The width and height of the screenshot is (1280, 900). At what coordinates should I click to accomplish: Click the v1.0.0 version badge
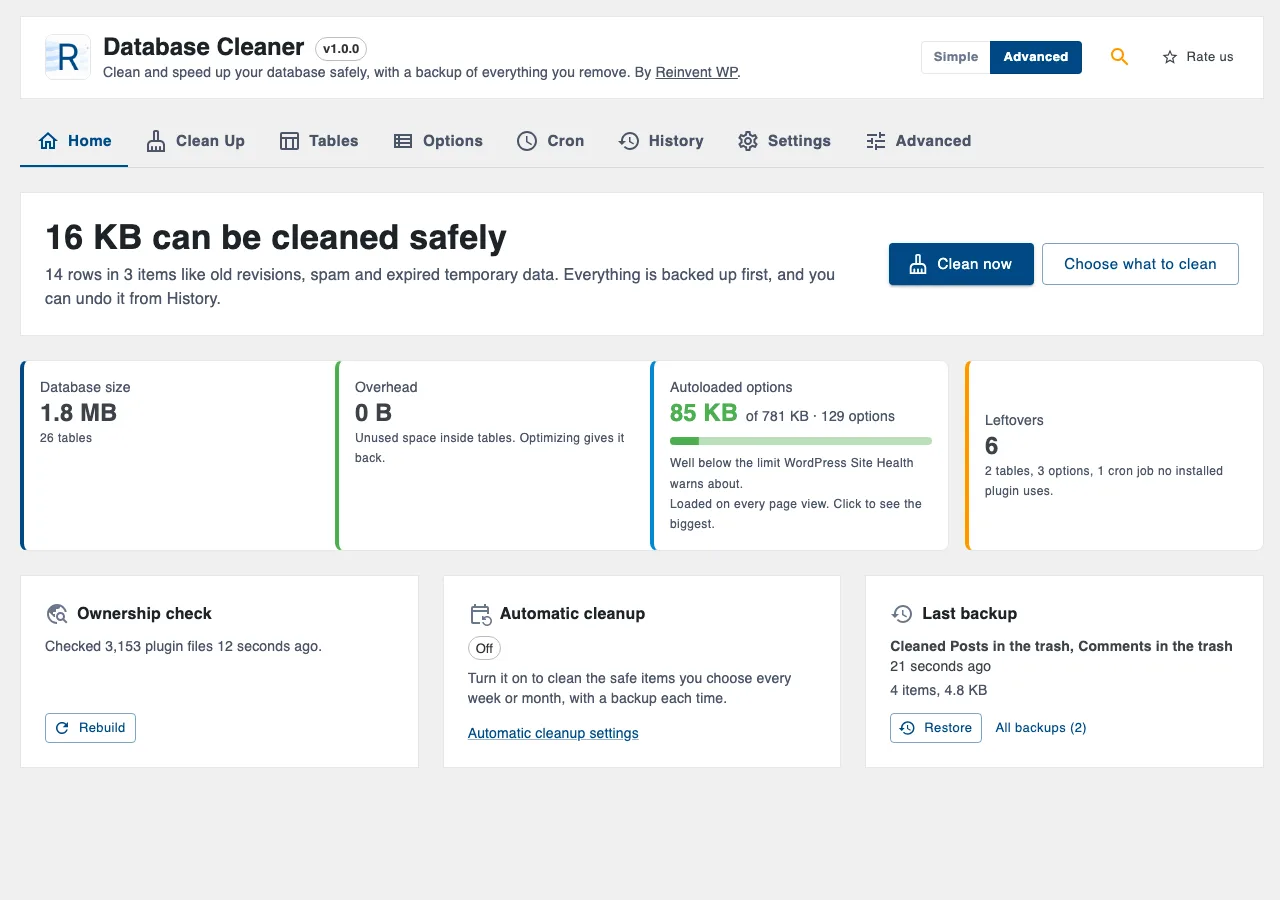click(341, 48)
